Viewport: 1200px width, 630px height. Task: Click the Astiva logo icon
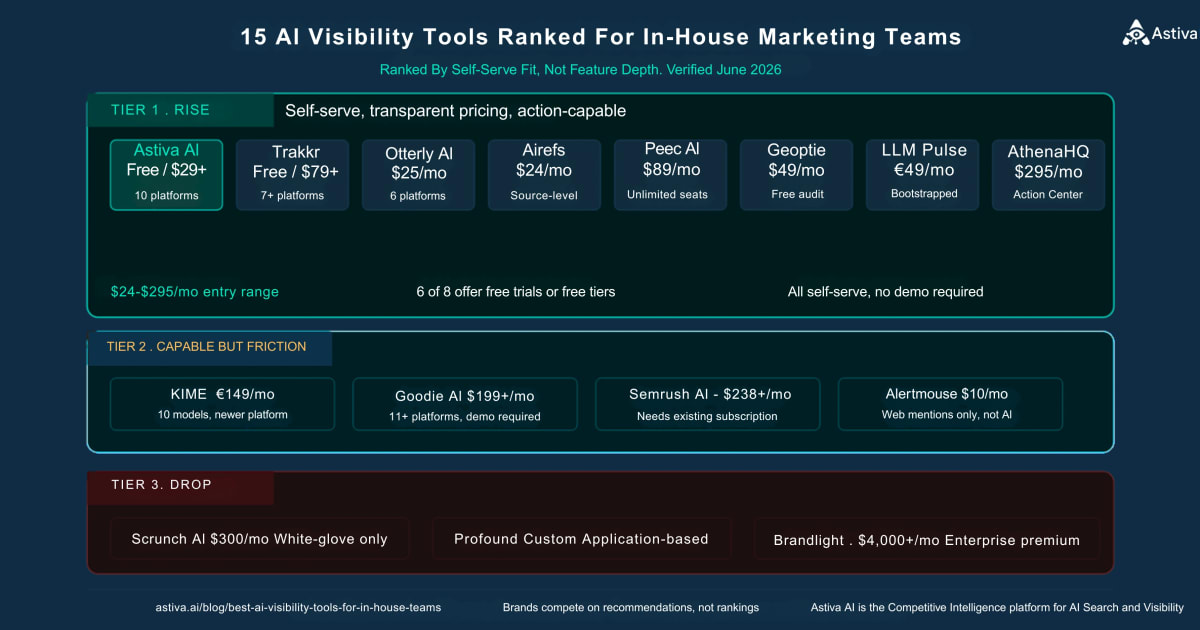[x=1136, y=34]
